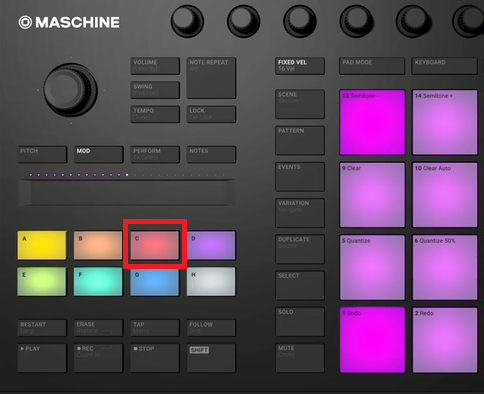Select yellow group A

42,245
